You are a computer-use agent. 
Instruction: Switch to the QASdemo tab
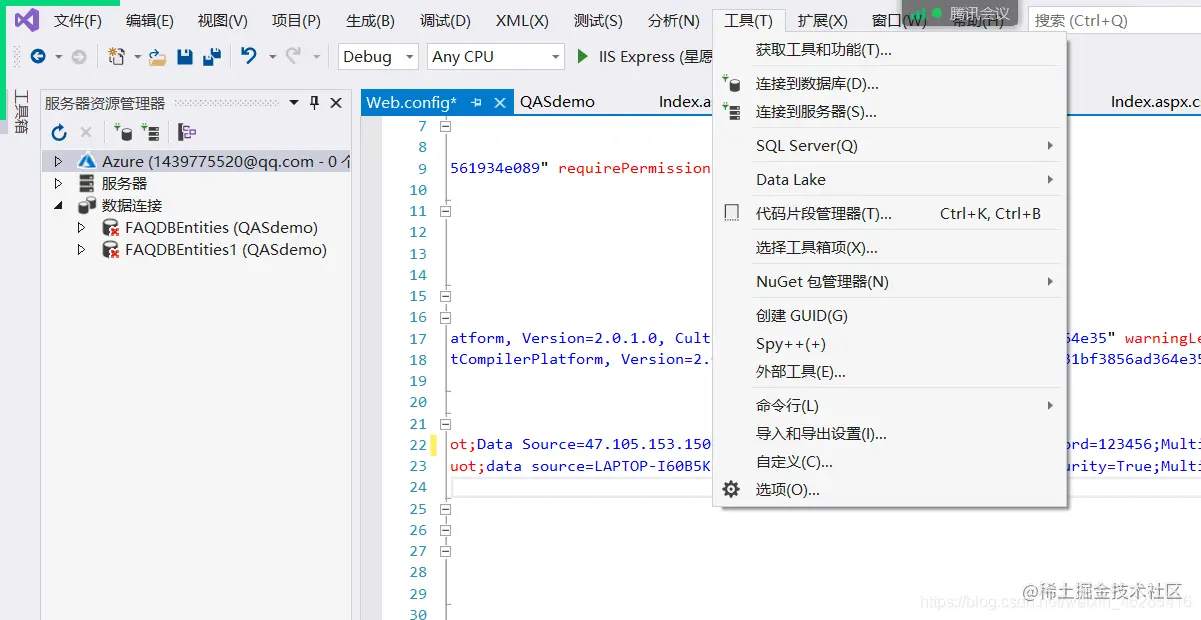click(557, 102)
